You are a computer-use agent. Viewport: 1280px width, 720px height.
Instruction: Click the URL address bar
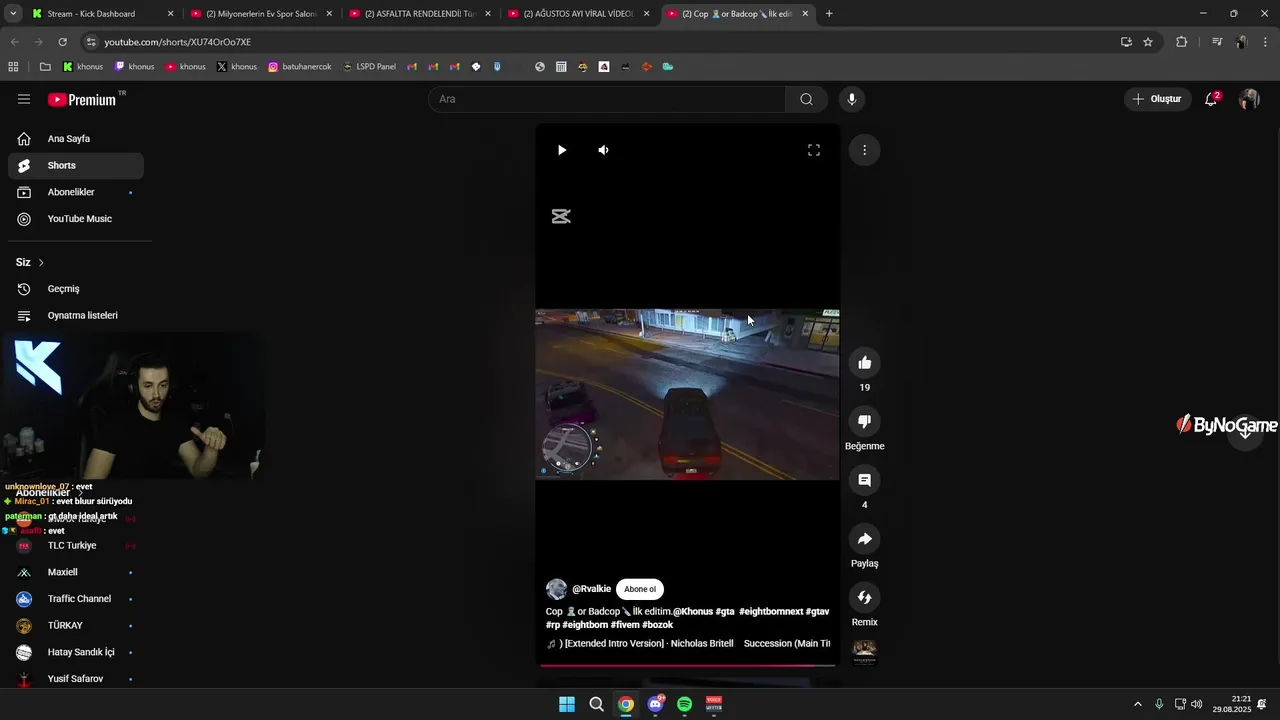tap(600, 42)
